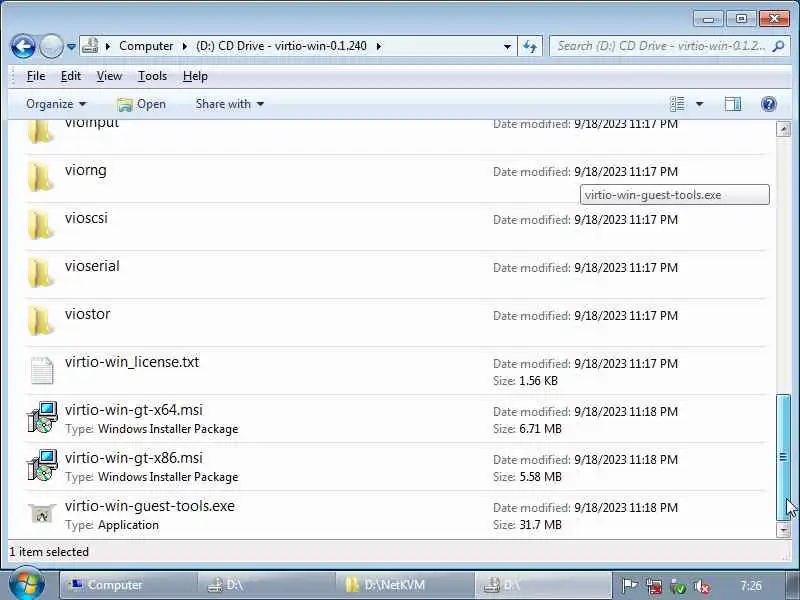
Task: Open the View menu
Action: [109, 76]
